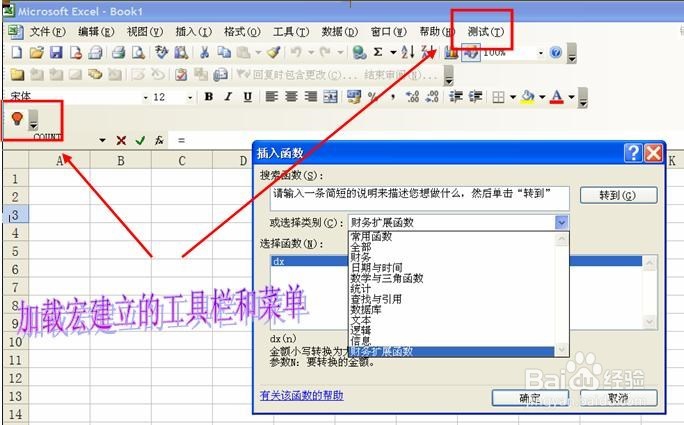Click the Save disk icon
Screen dimensions: 684x425
(56, 52)
